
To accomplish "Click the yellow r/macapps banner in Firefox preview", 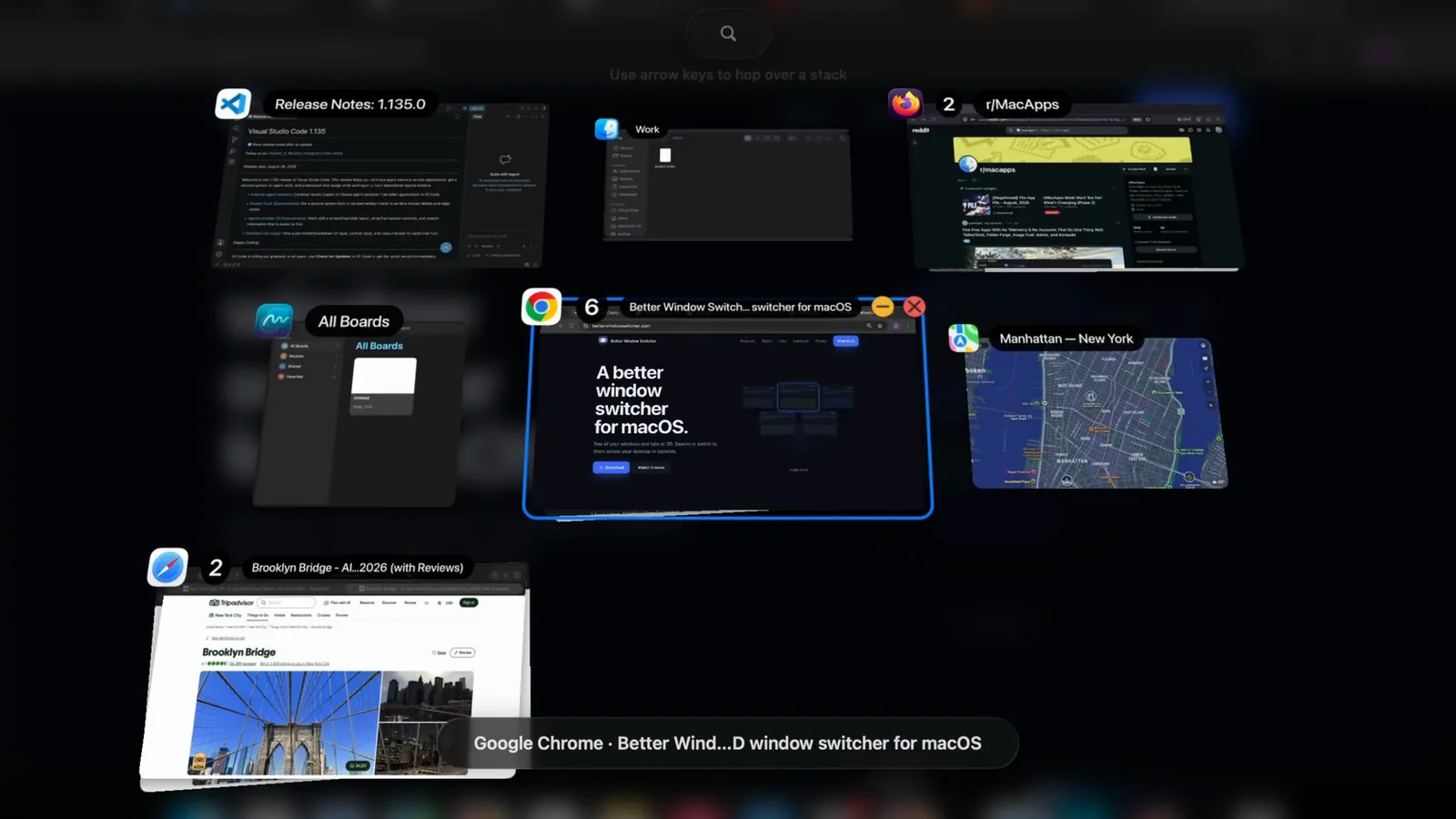I will click(1072, 149).
